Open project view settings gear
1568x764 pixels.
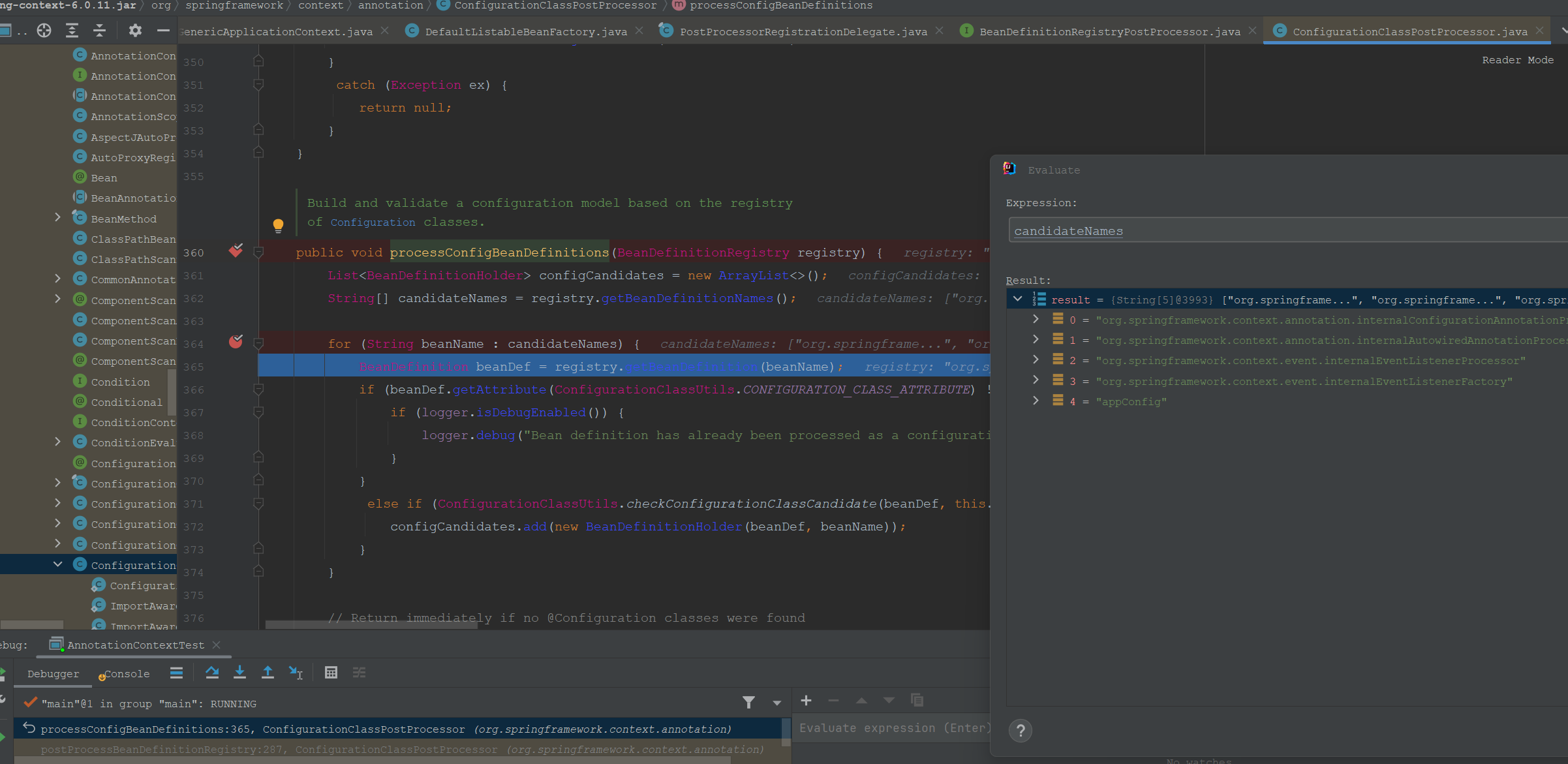pos(135,31)
